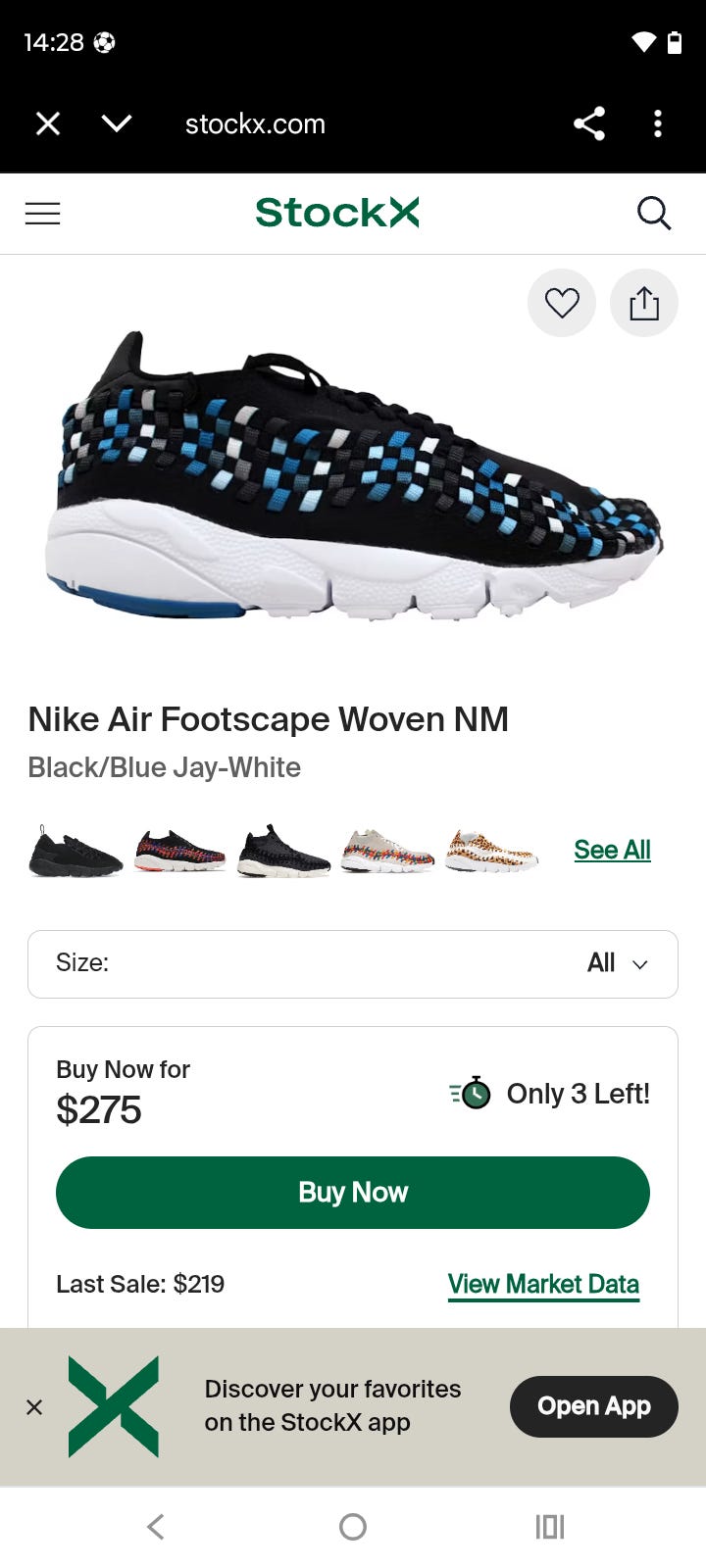Share the page via browser share icon
706x1568 pixels.
(x=589, y=123)
